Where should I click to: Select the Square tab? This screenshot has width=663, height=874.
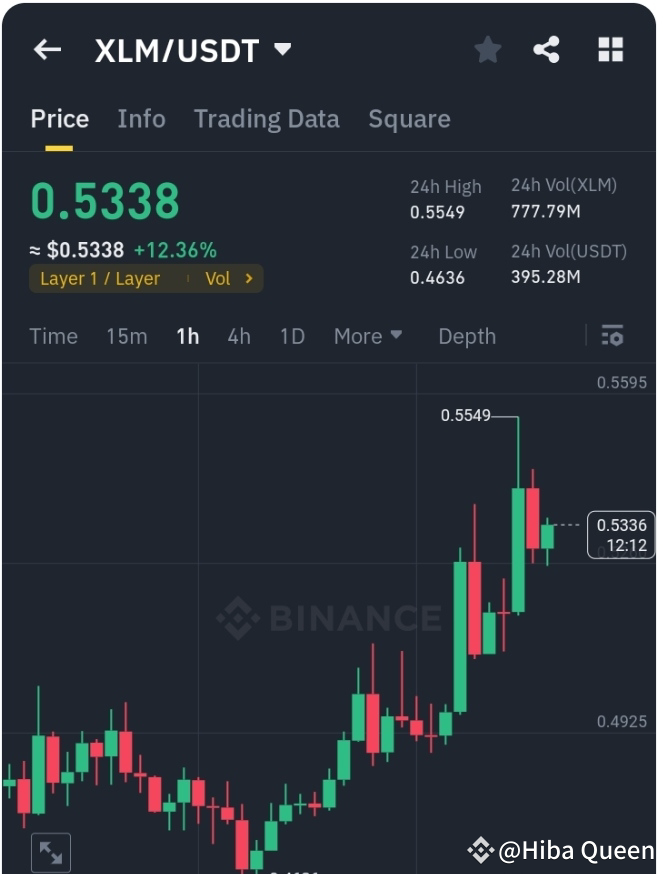[x=409, y=119]
